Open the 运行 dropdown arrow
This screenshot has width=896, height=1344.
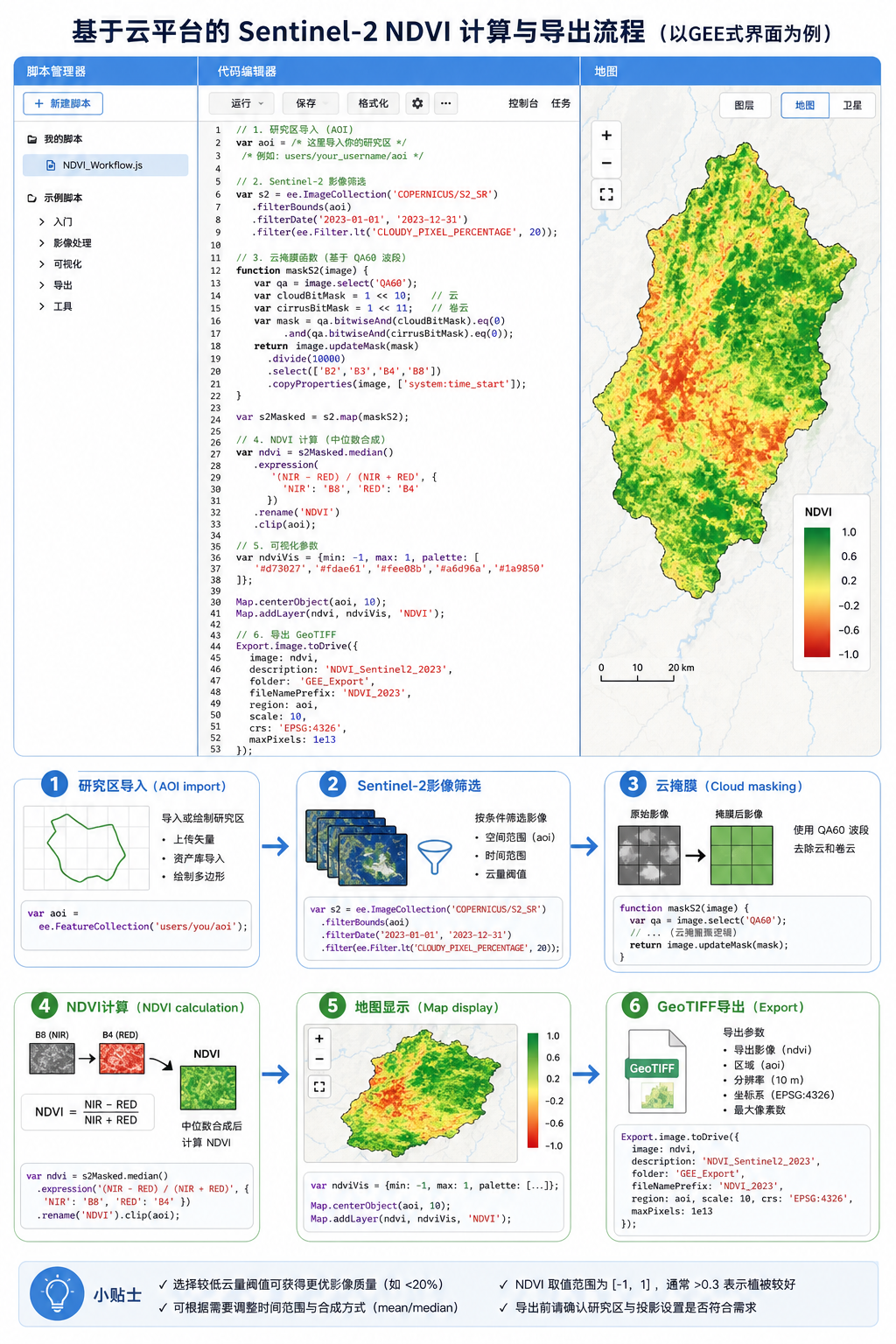click(262, 103)
